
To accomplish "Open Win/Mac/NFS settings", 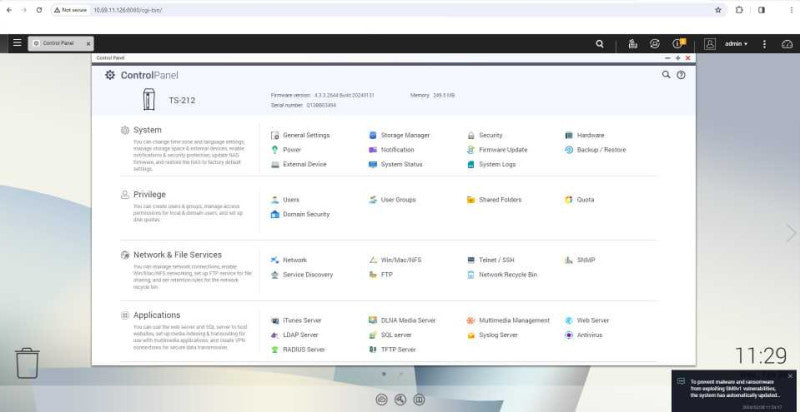I will pyautogui.click(x=395, y=260).
